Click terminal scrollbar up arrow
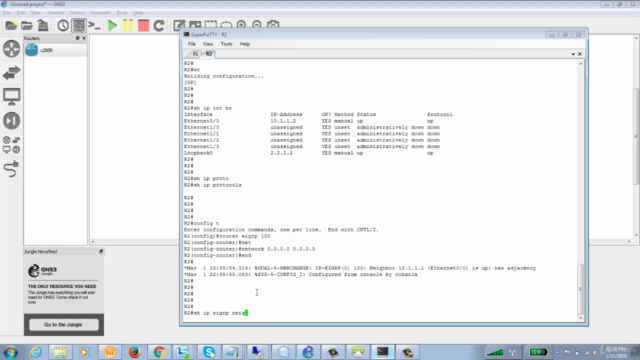The height and width of the screenshot is (360, 640). click(x=580, y=64)
